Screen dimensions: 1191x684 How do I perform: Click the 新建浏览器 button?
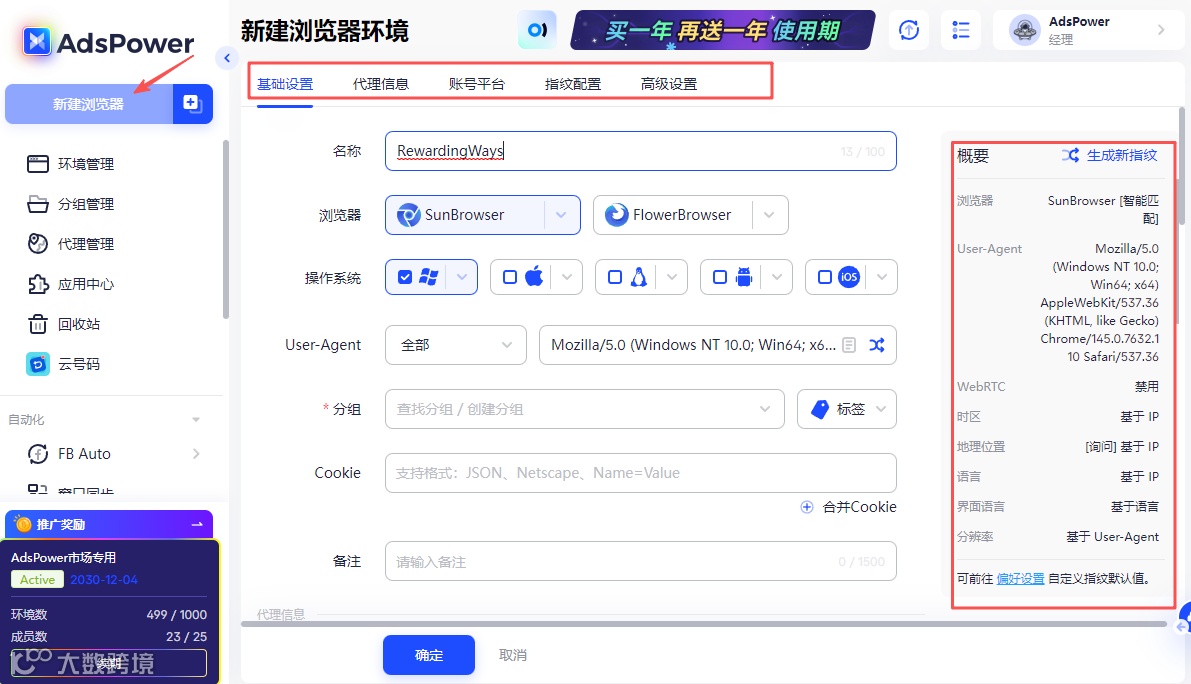point(89,103)
